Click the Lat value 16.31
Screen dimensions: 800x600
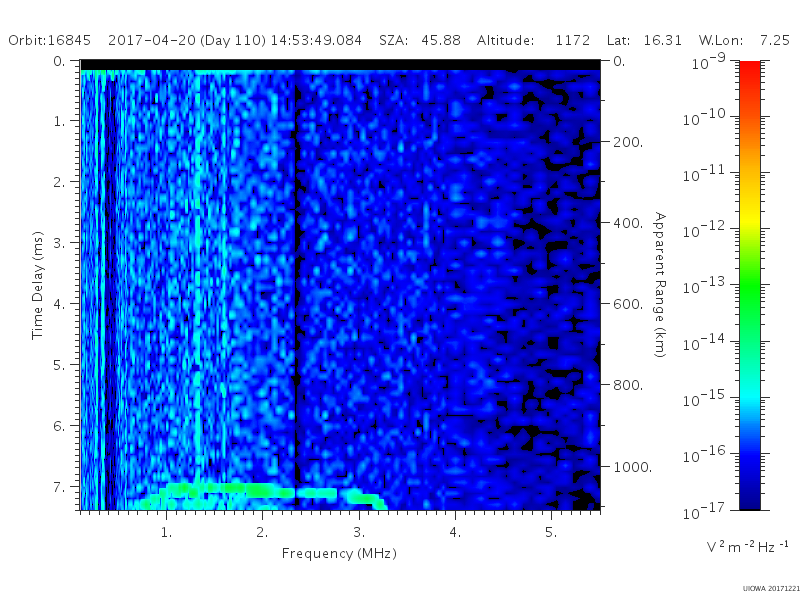[662, 40]
